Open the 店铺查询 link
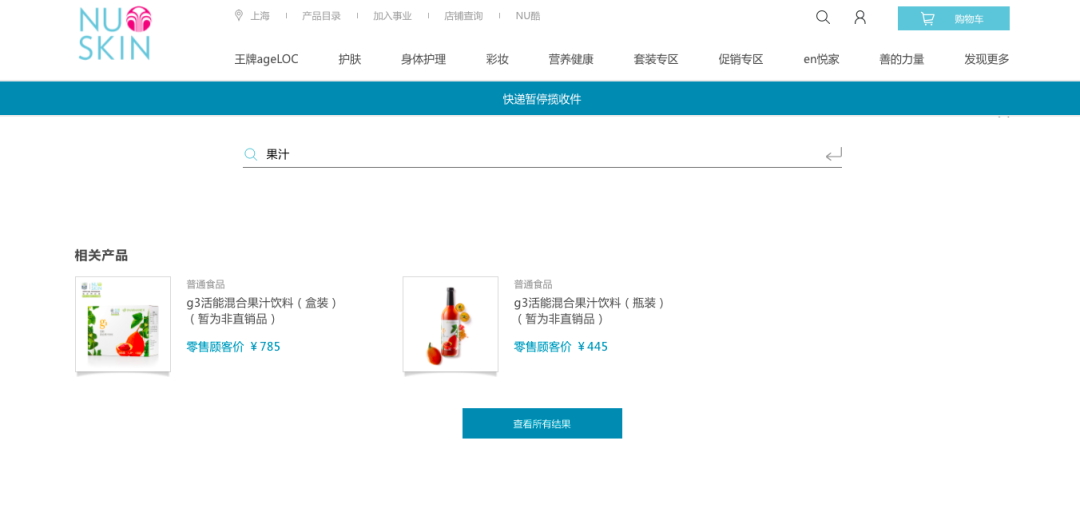The width and height of the screenshot is (1080, 528). (x=464, y=16)
